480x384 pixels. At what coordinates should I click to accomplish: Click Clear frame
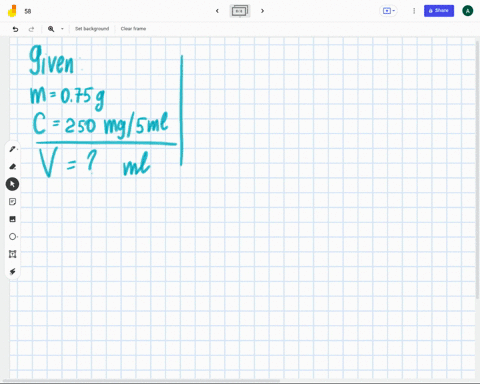click(x=133, y=29)
